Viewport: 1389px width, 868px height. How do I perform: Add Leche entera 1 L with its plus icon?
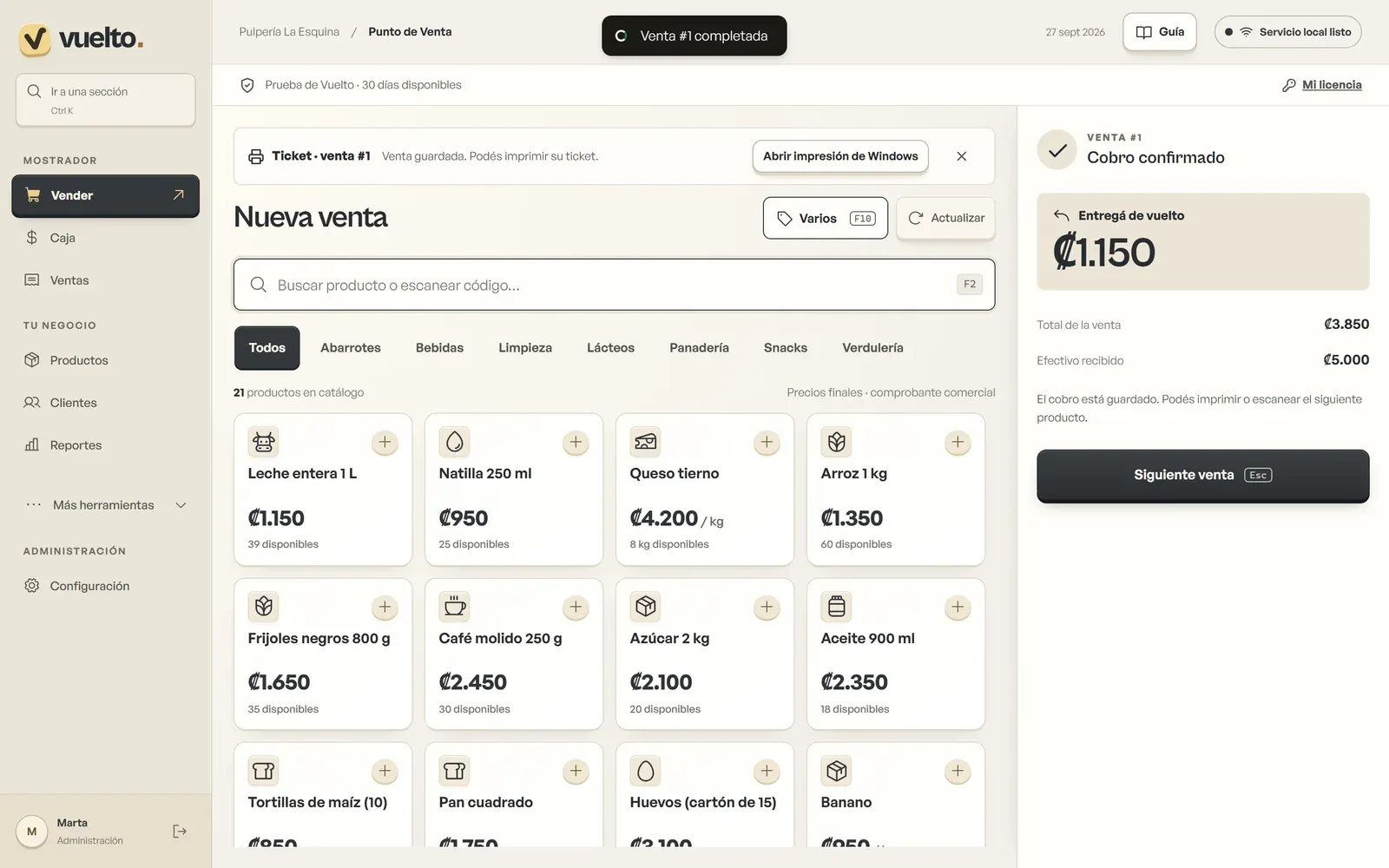[x=385, y=443]
